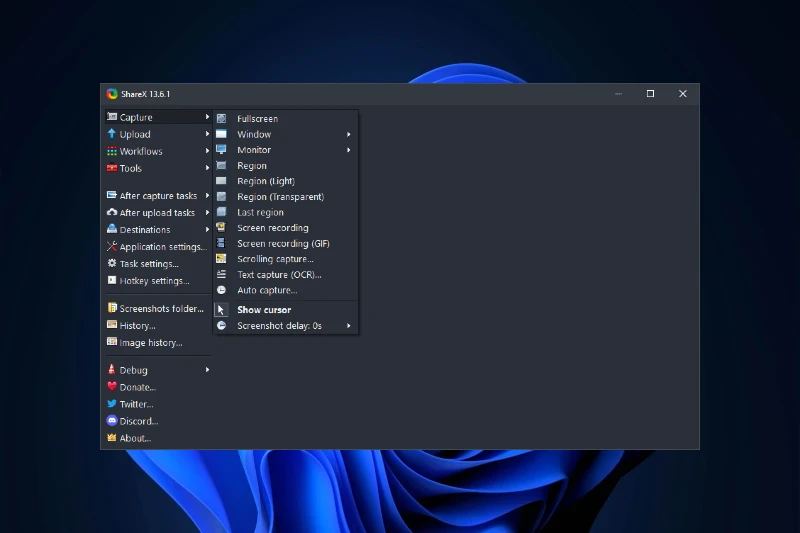
Task: Expand the Destinations submenu arrow
Action: (x=207, y=230)
